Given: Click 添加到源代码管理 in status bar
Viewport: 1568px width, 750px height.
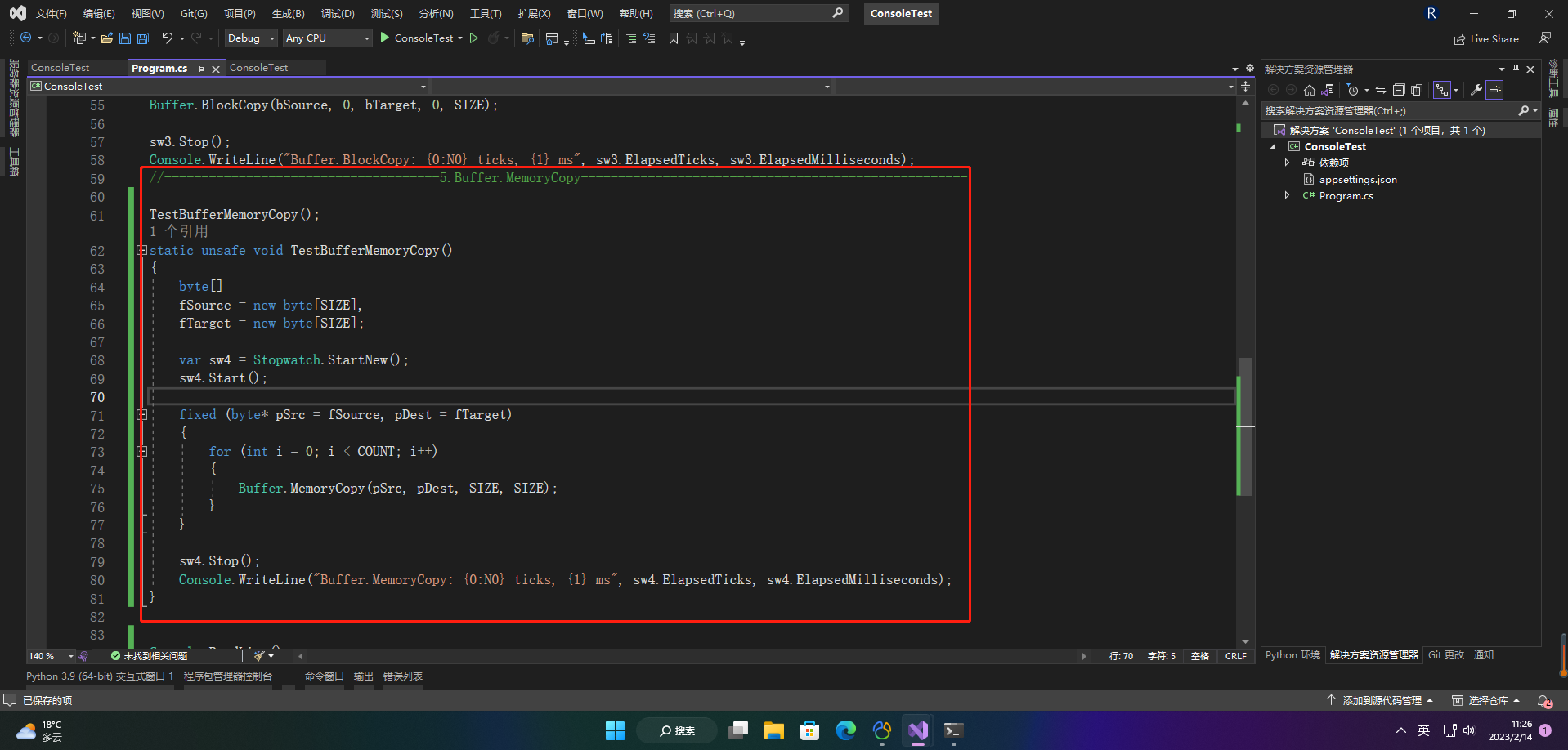Looking at the screenshot, I should 1380,700.
